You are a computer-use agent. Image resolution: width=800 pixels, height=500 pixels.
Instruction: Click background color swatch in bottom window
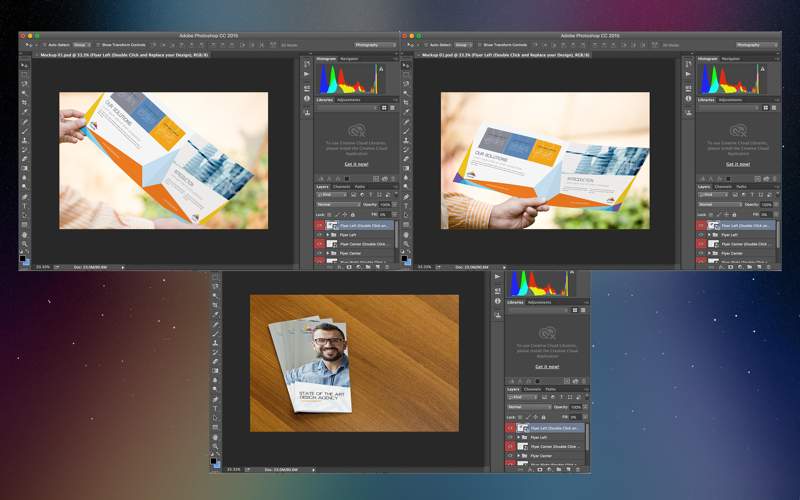[217, 465]
